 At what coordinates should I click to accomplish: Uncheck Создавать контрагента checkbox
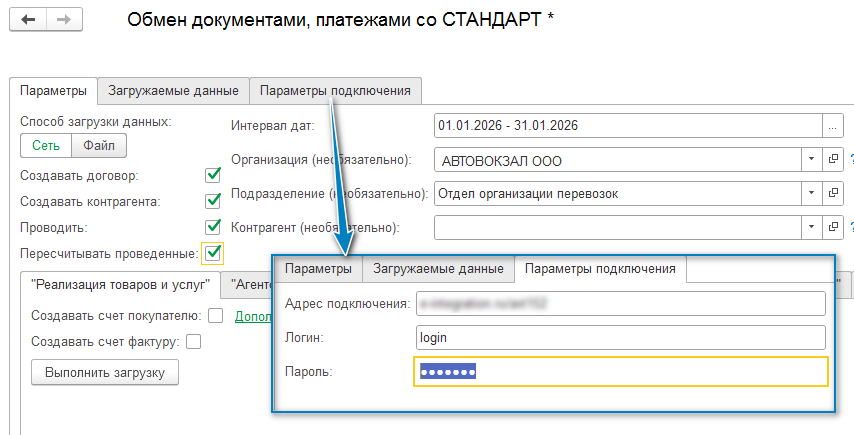pos(212,201)
